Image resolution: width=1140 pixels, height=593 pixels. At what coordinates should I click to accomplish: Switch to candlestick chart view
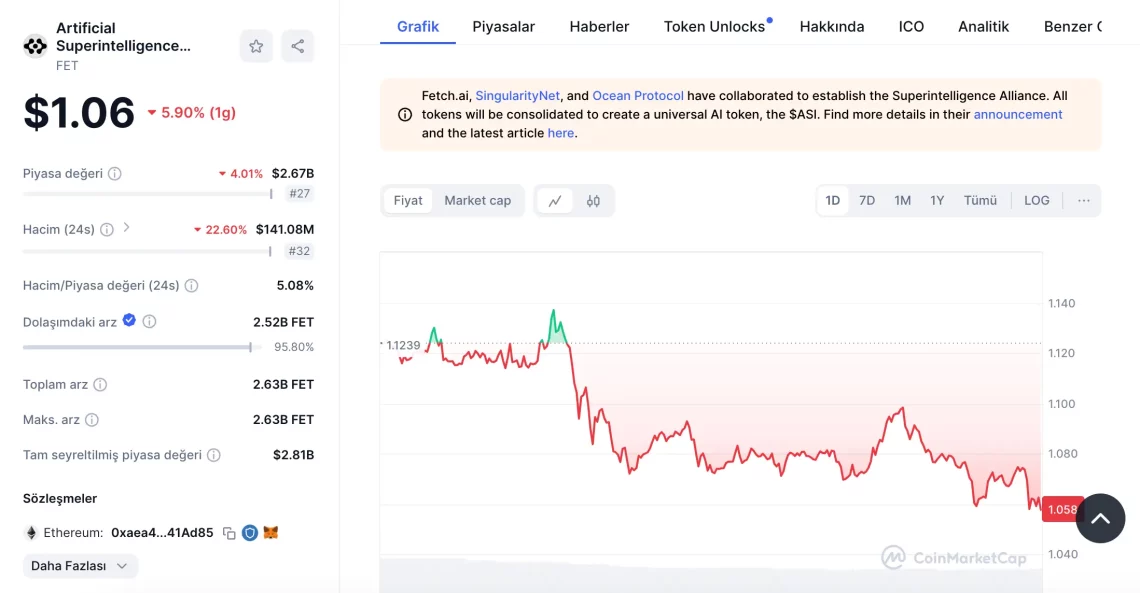pos(593,201)
